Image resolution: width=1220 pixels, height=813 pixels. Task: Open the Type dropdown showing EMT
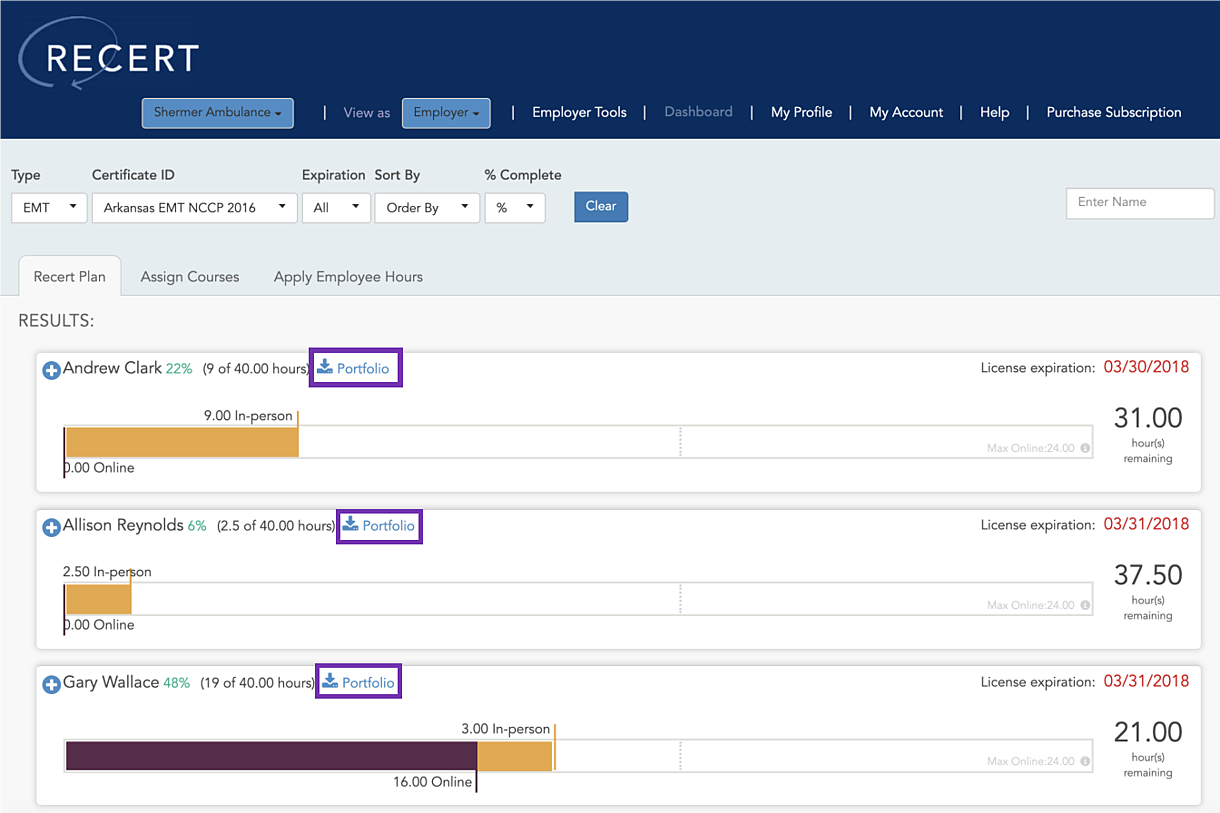click(48, 207)
